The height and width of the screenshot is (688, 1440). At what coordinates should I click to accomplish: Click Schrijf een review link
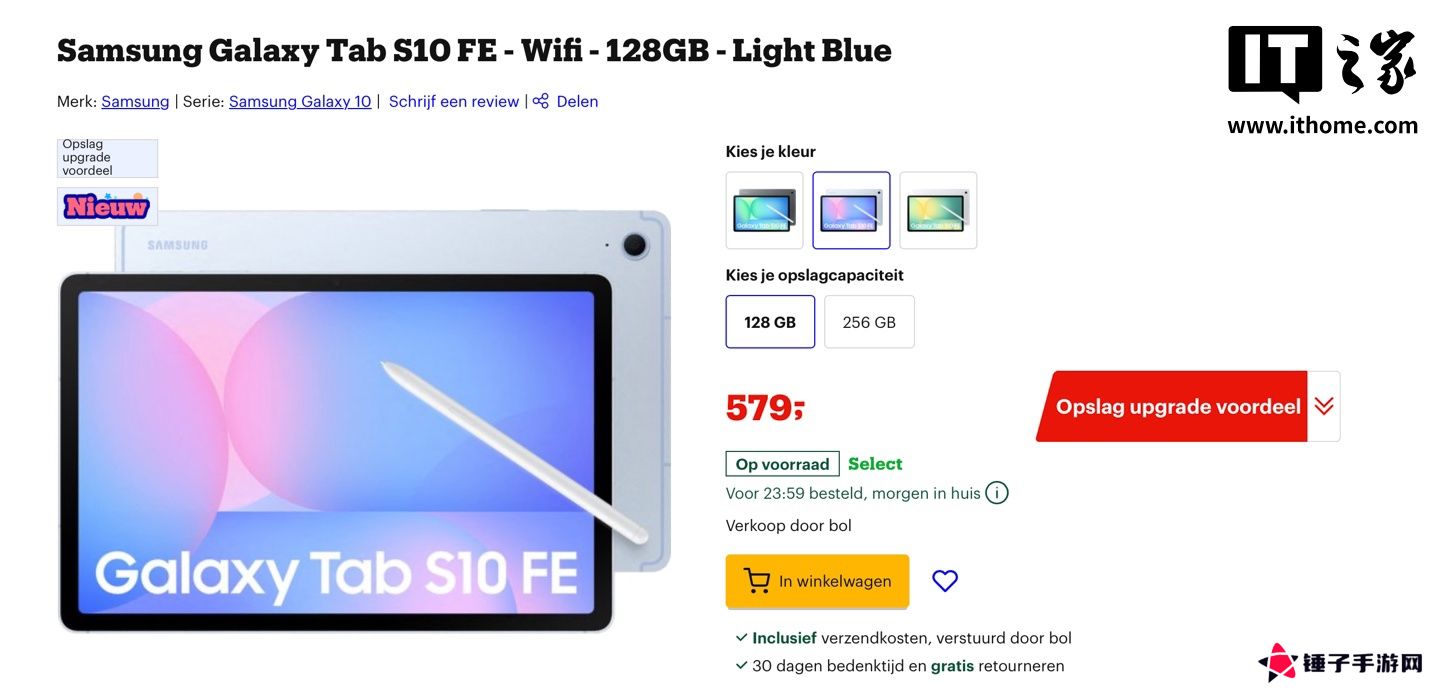[x=454, y=101]
